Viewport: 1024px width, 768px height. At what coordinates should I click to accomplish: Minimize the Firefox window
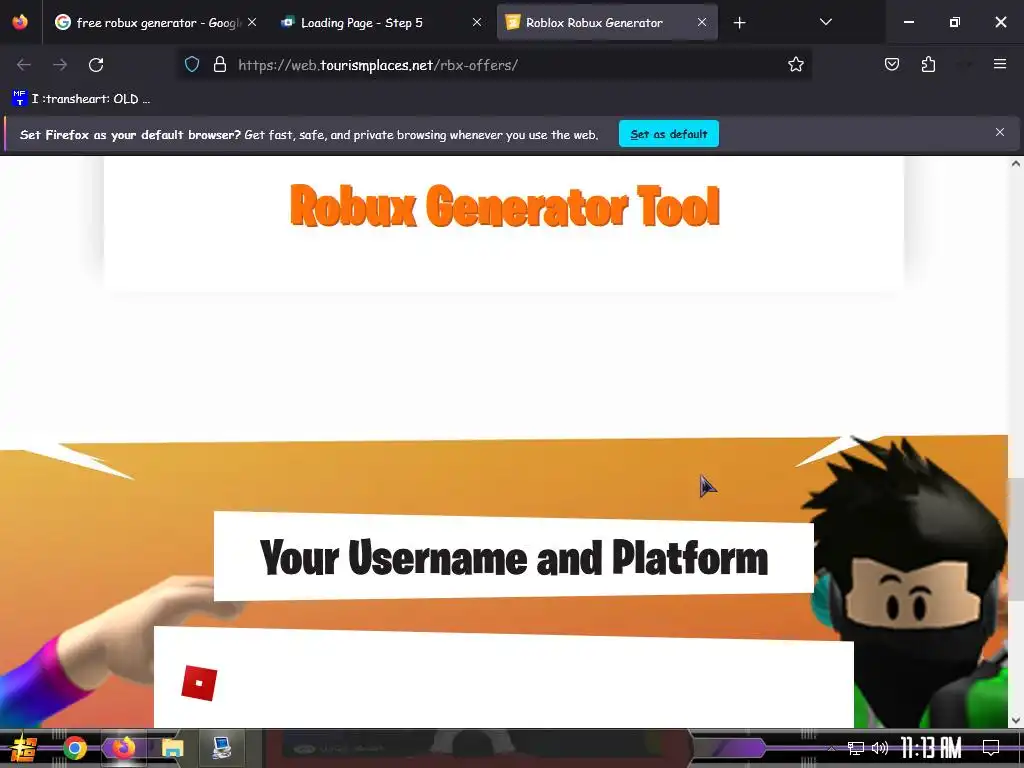coord(908,22)
